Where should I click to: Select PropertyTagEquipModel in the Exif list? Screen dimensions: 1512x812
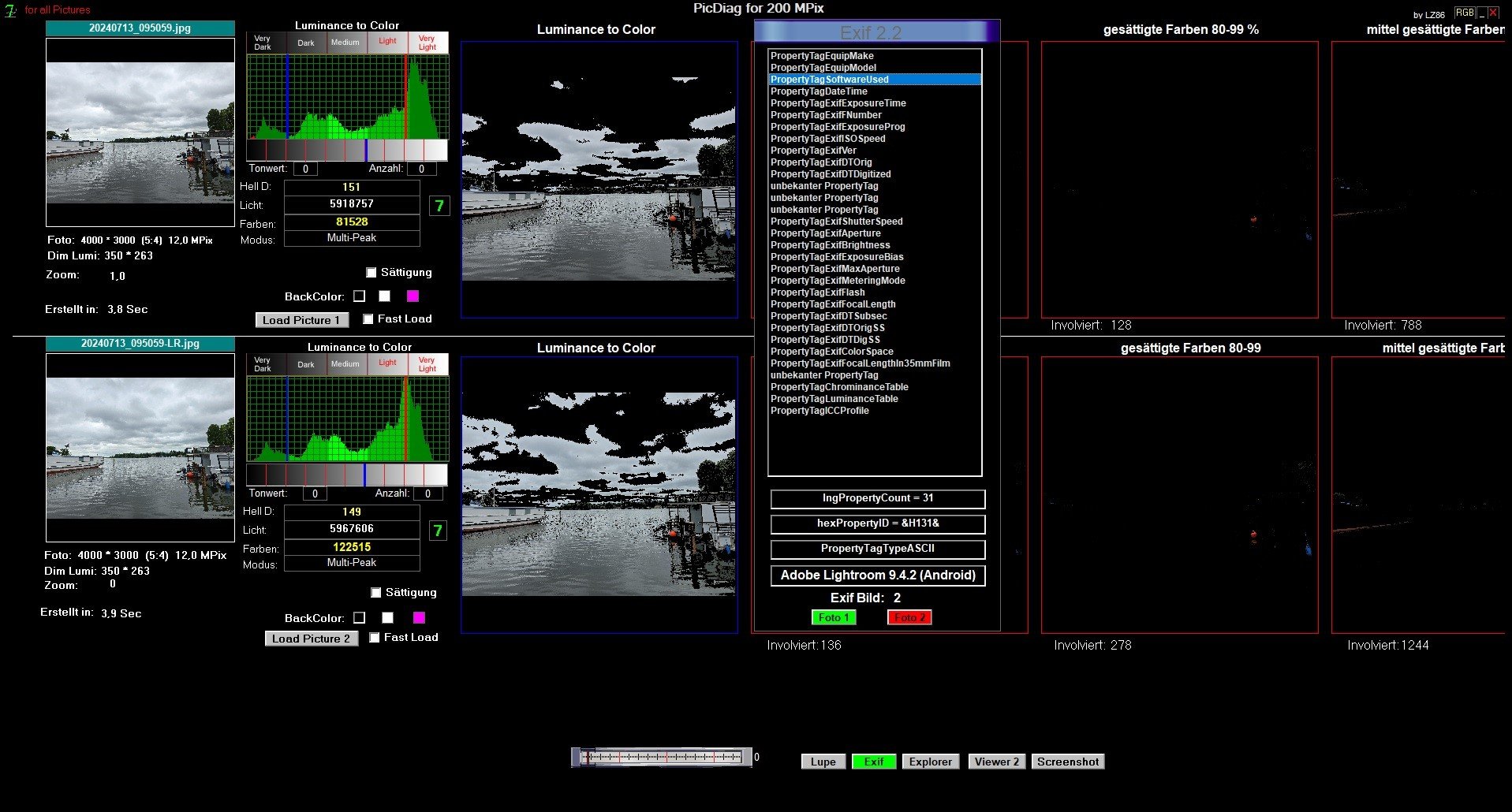pos(823,68)
